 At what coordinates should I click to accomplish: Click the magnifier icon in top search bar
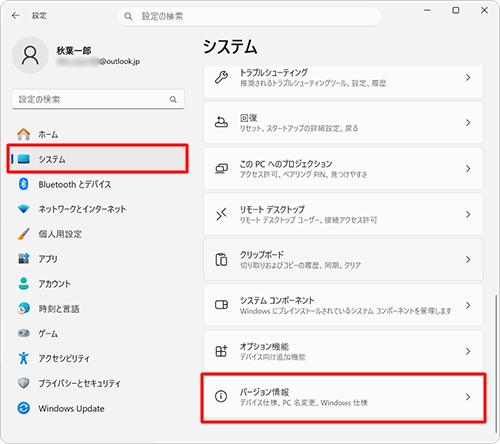click(128, 16)
